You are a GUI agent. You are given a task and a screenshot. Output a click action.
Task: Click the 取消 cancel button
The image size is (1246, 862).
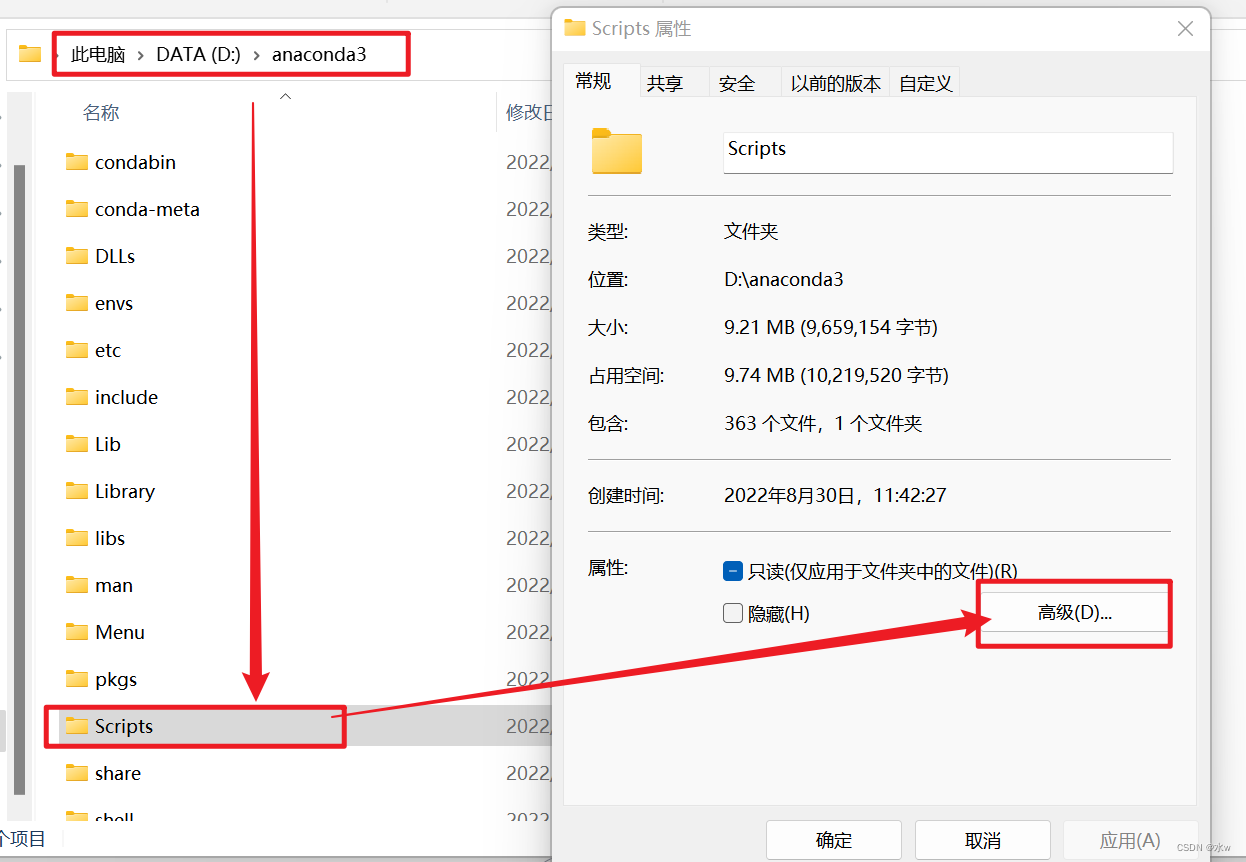982,840
